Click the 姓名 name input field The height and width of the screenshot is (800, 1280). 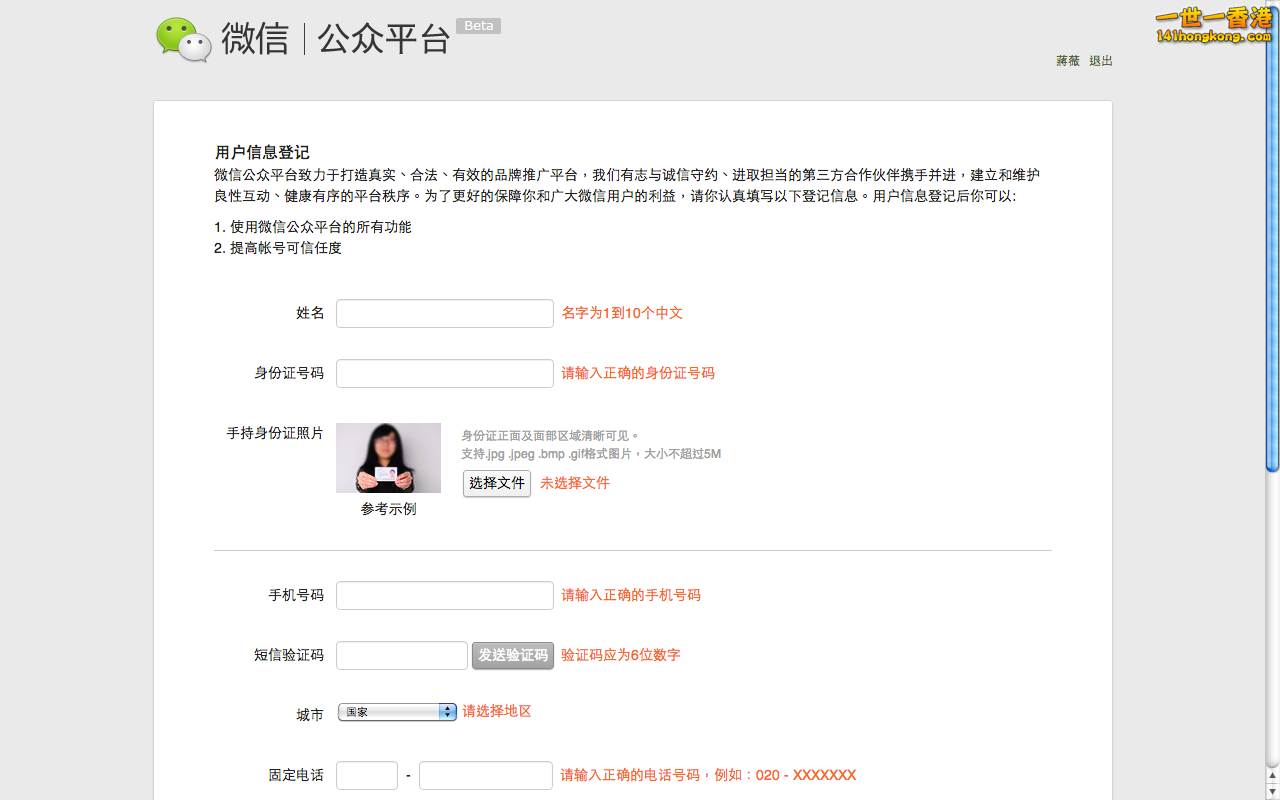point(444,313)
